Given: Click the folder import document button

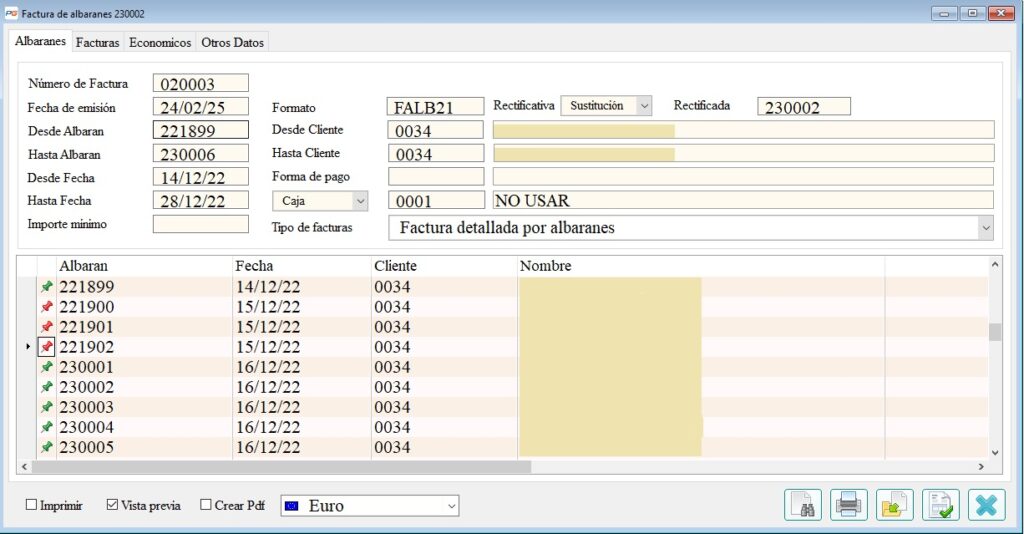Looking at the screenshot, I should (895, 505).
